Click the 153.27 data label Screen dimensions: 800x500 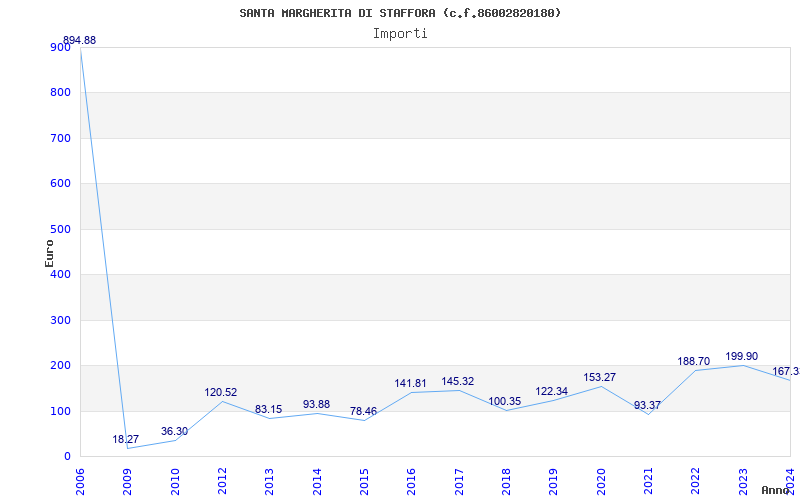click(x=599, y=377)
